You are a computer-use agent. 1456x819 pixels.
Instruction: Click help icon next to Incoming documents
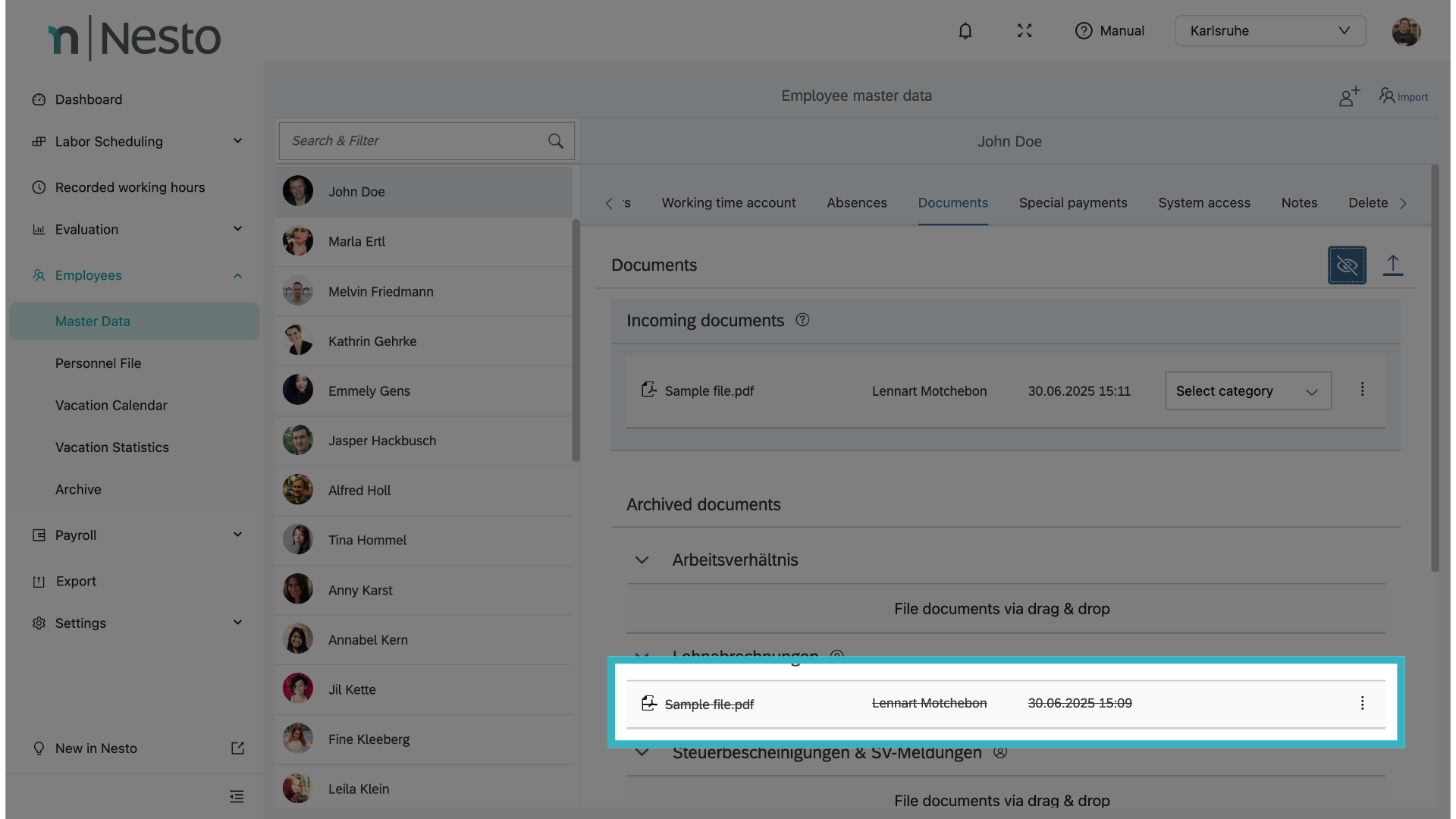coord(802,320)
